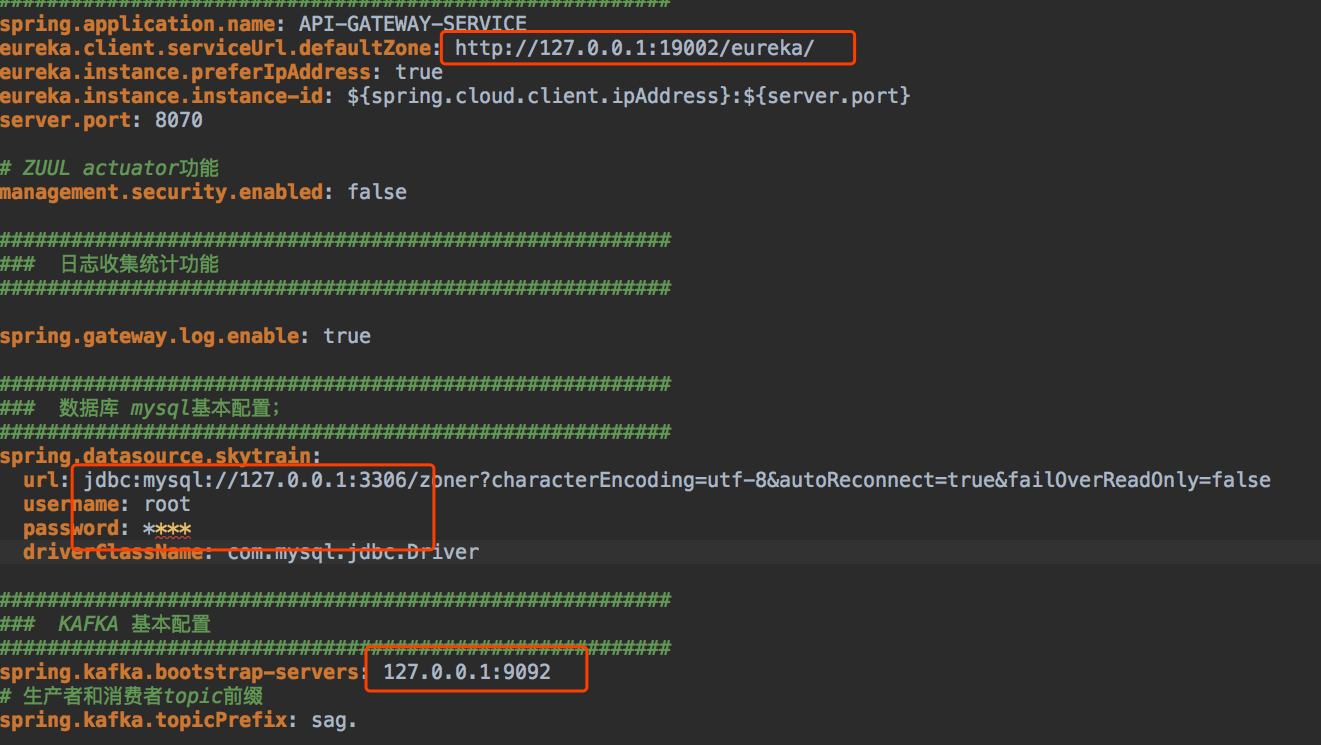Select the API-GATEWAY-SERVICE value
The height and width of the screenshot is (745, 1321).
[x=412, y=23]
